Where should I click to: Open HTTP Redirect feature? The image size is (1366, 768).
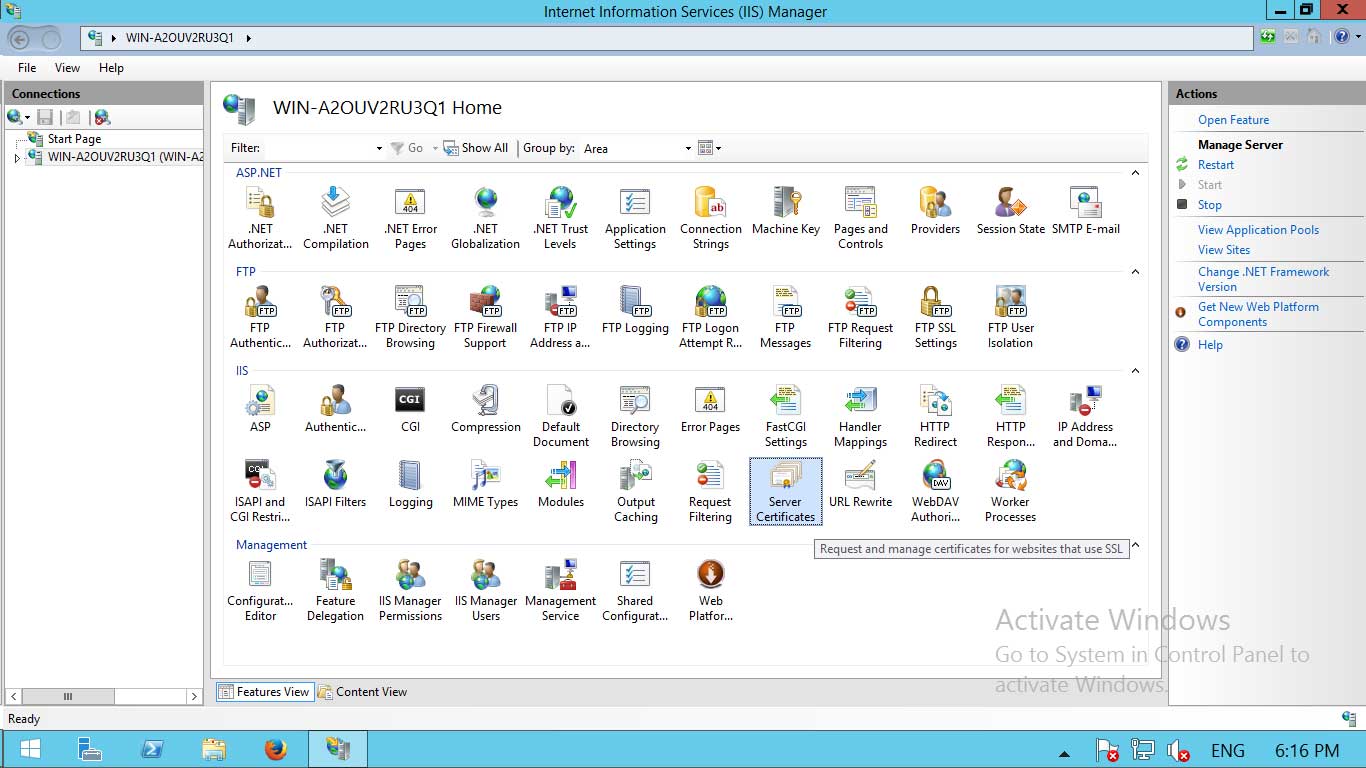tap(935, 416)
